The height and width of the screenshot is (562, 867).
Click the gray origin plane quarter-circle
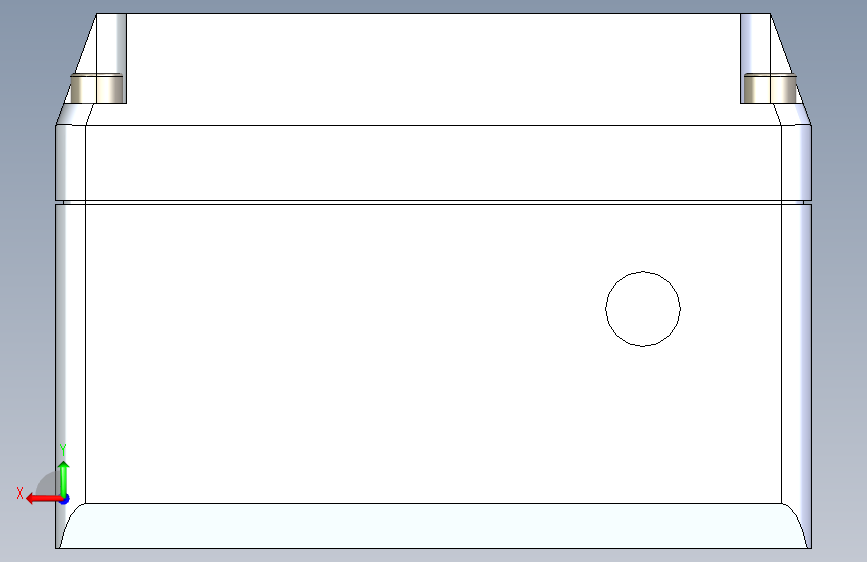point(48,485)
